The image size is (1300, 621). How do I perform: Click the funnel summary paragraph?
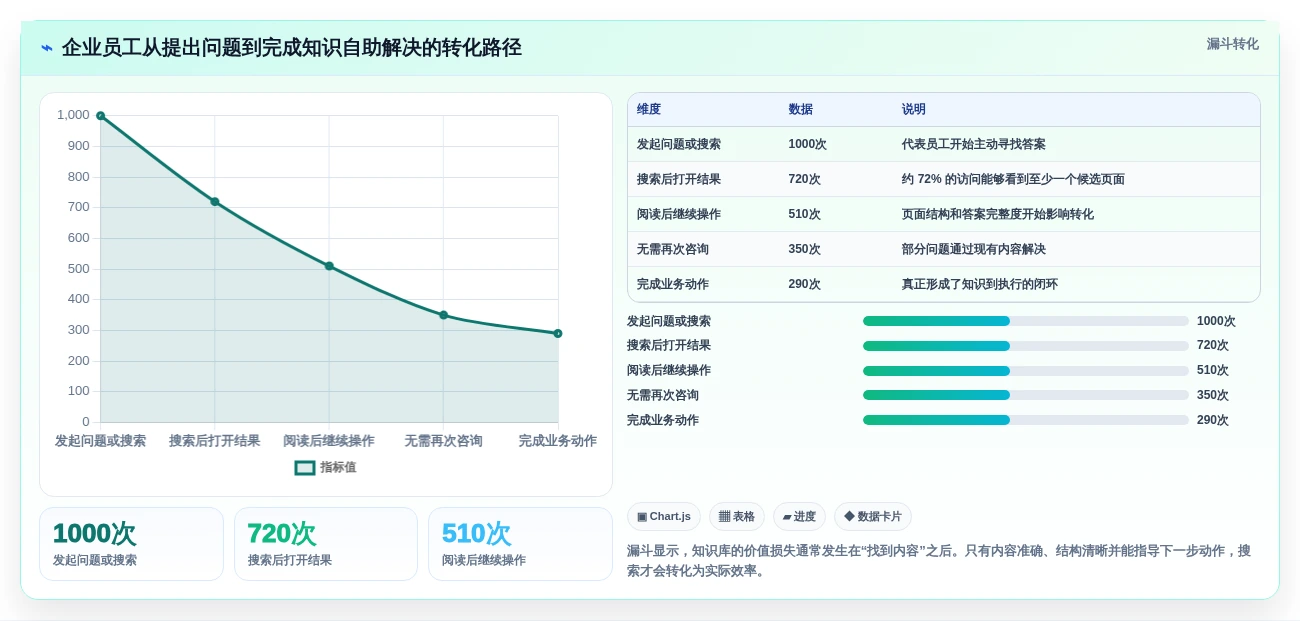(939, 561)
